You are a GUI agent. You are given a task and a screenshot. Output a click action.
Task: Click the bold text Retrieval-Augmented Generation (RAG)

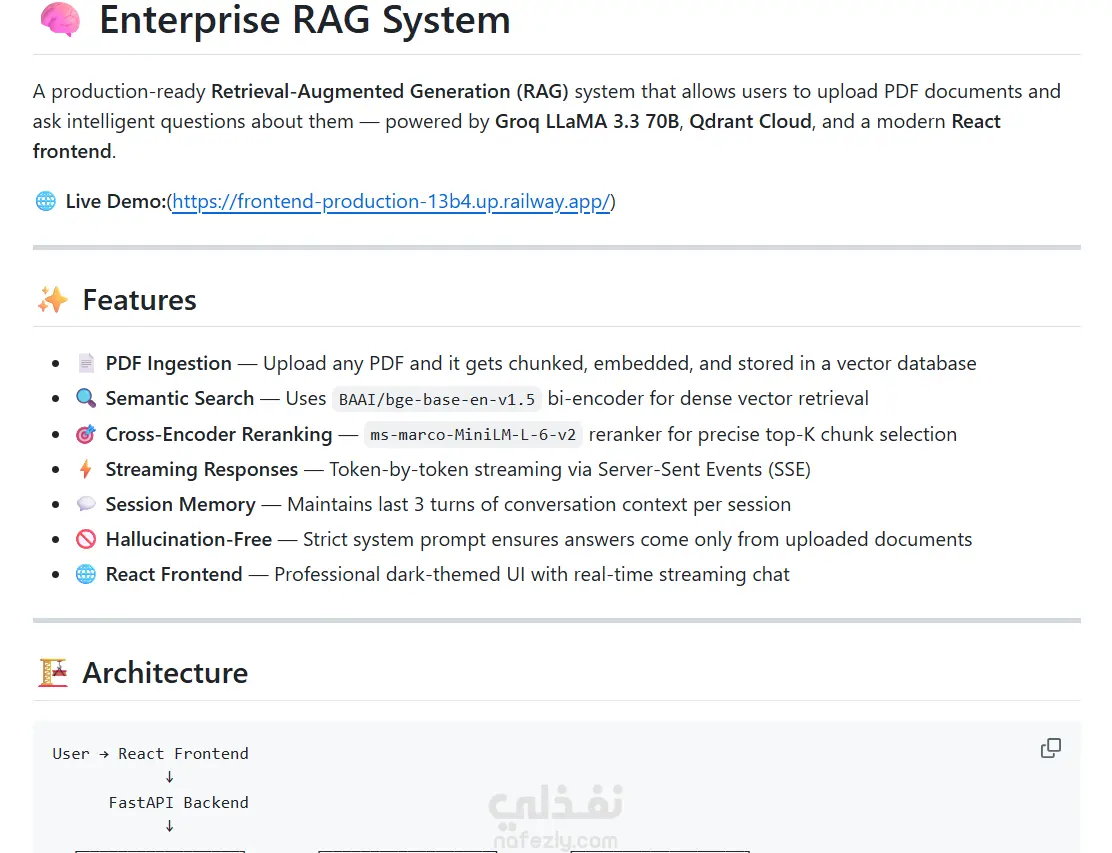pyautogui.click(x=390, y=91)
